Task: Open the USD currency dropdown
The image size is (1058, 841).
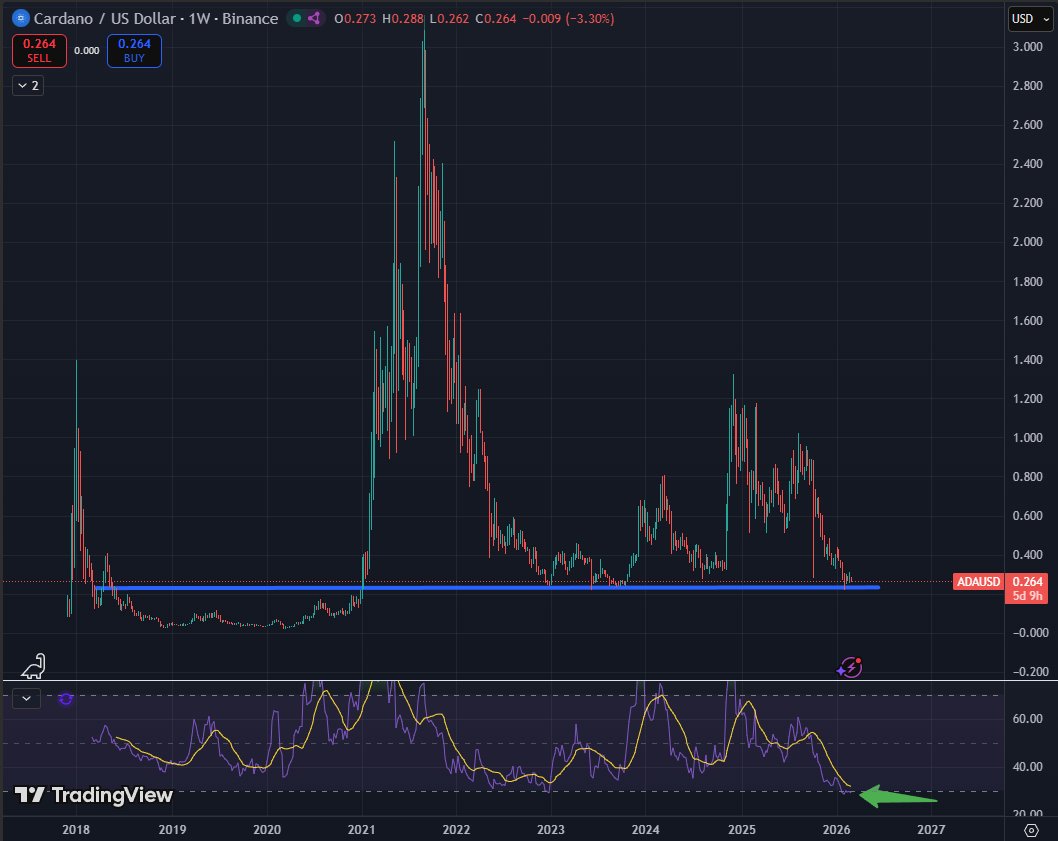Action: point(1030,19)
